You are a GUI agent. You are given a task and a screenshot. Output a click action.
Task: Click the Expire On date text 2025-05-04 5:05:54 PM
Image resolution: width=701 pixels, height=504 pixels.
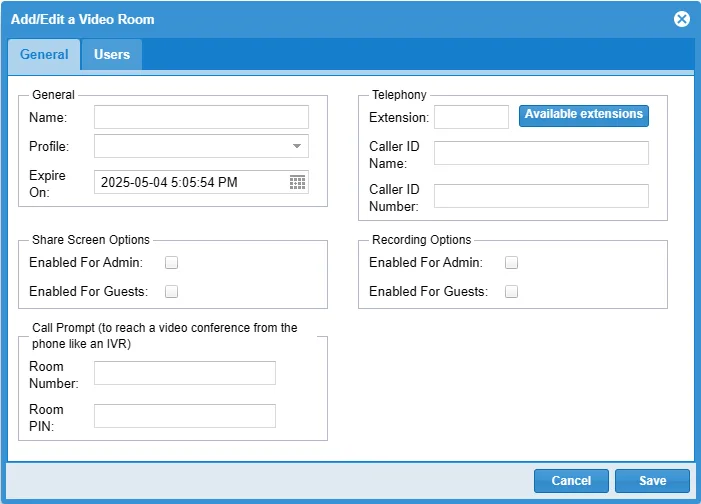(169, 182)
